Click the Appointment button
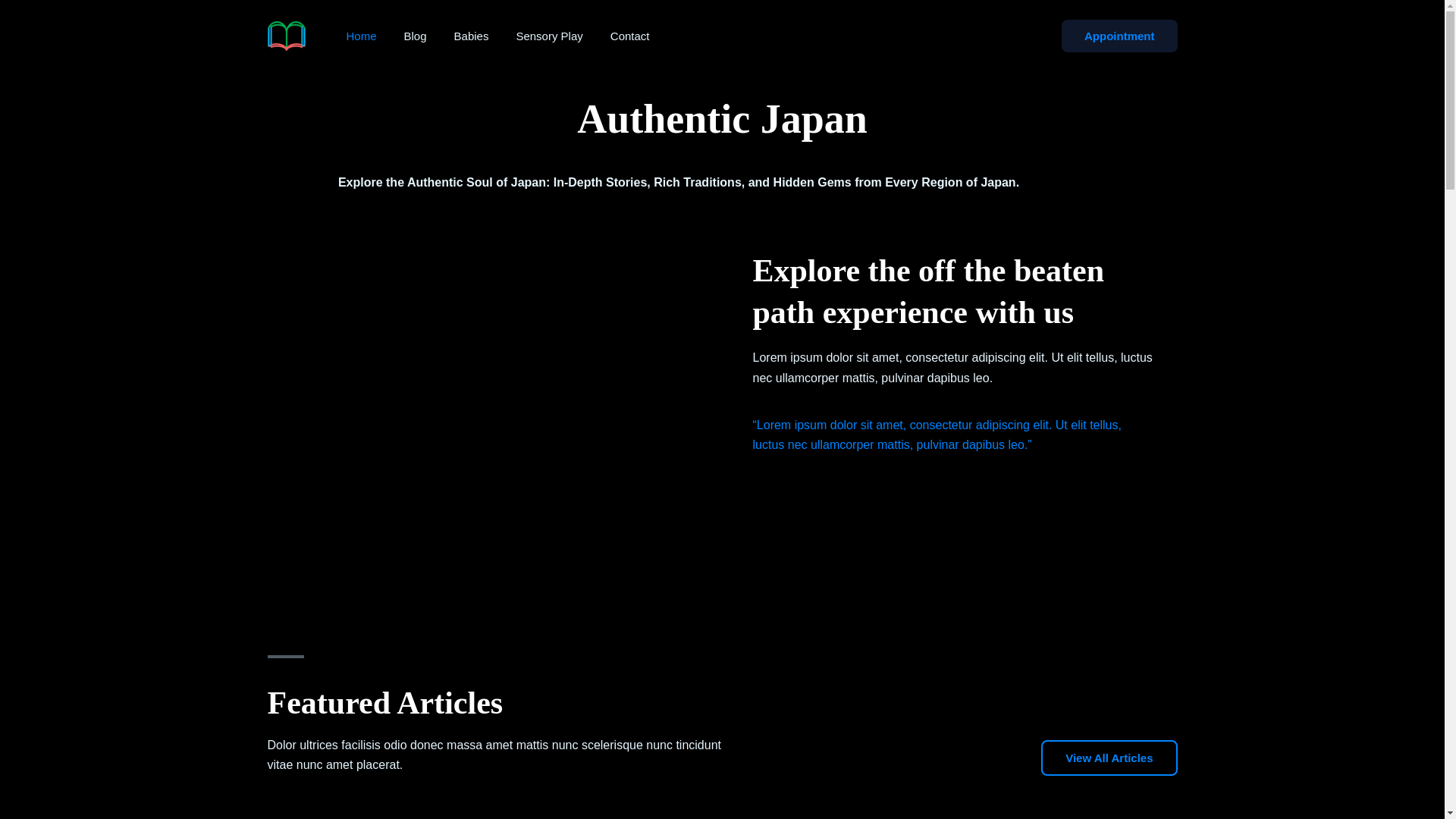 pos(1119,36)
